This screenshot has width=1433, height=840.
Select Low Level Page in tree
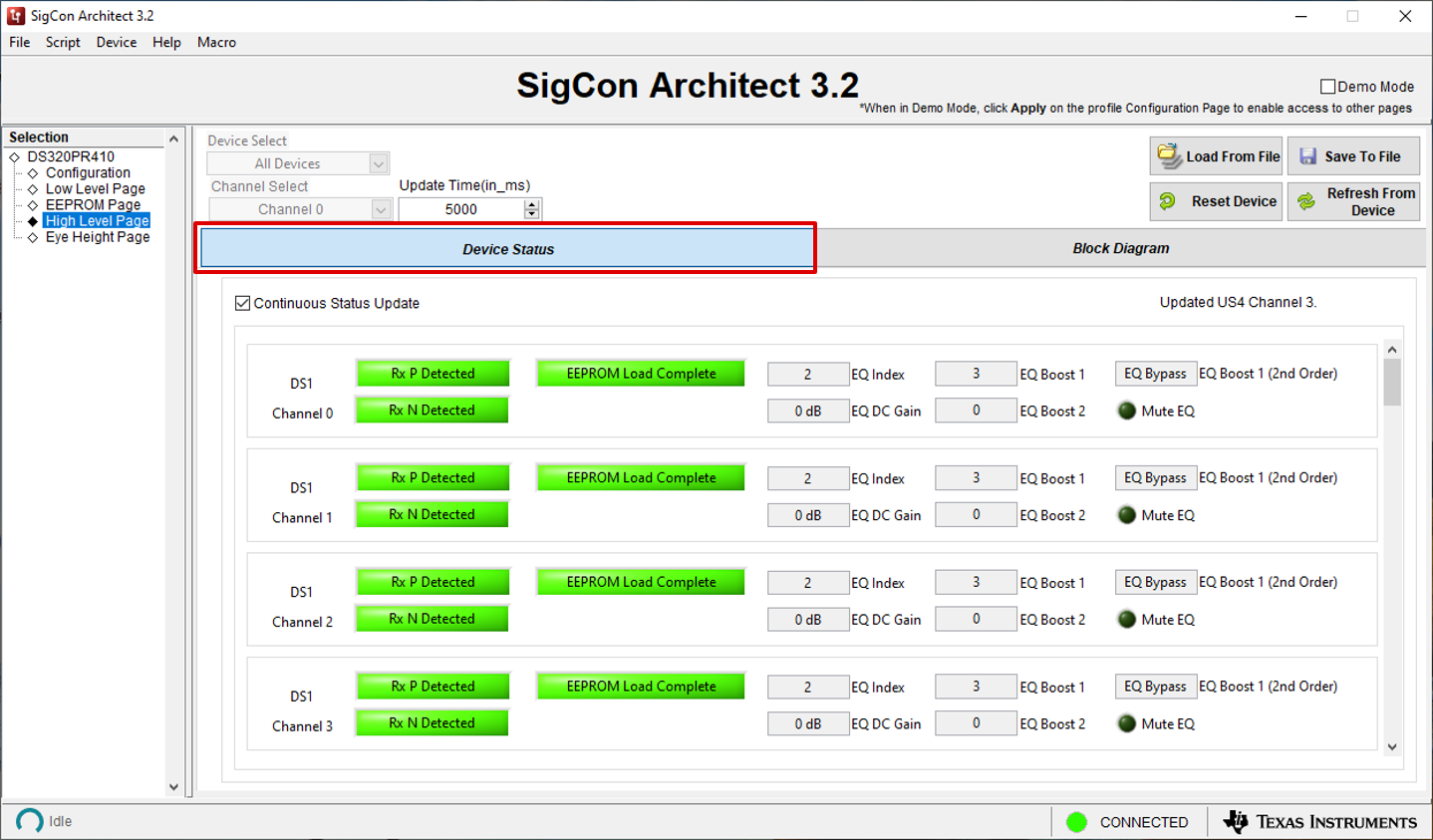pyautogui.click(x=96, y=188)
